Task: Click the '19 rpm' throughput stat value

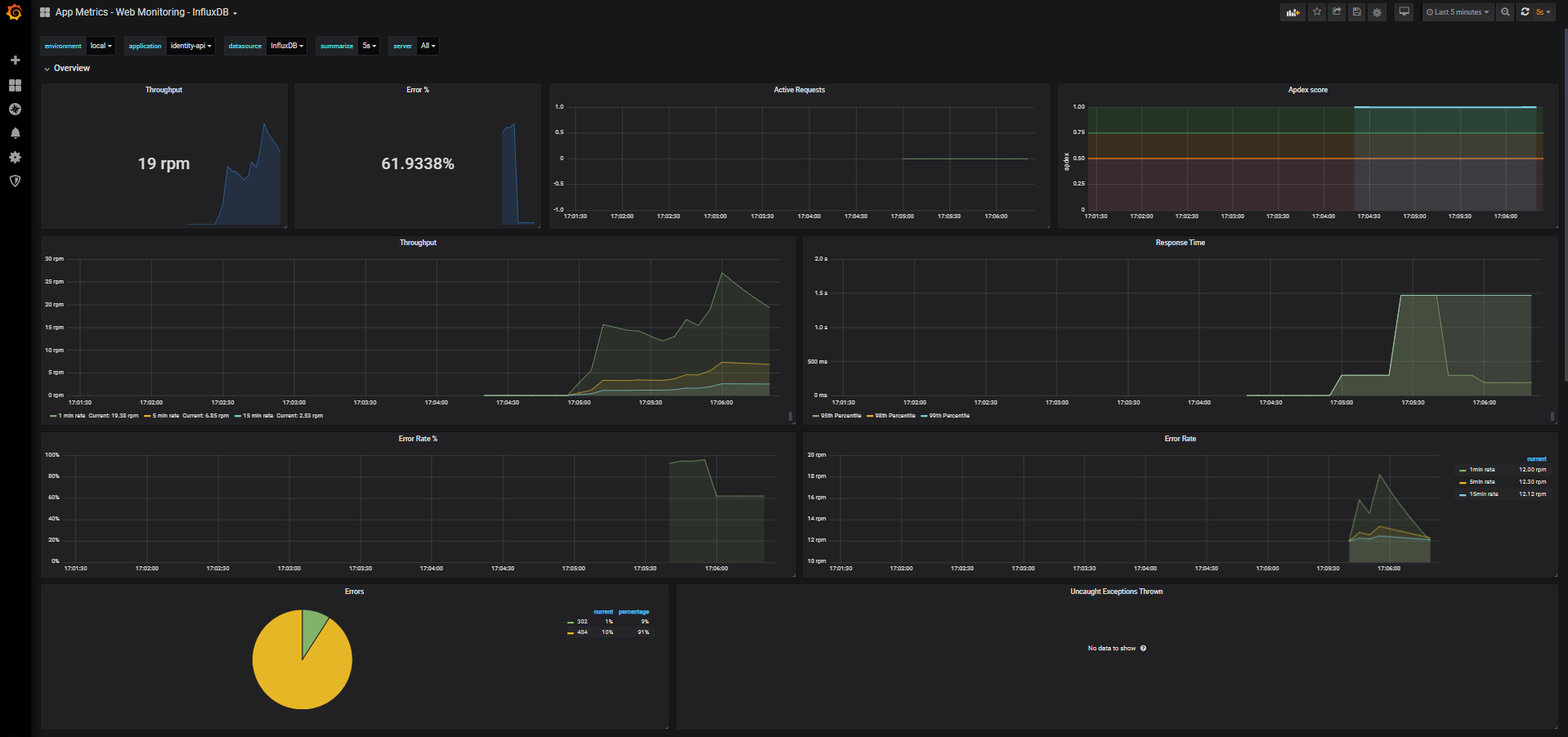Action: [164, 163]
